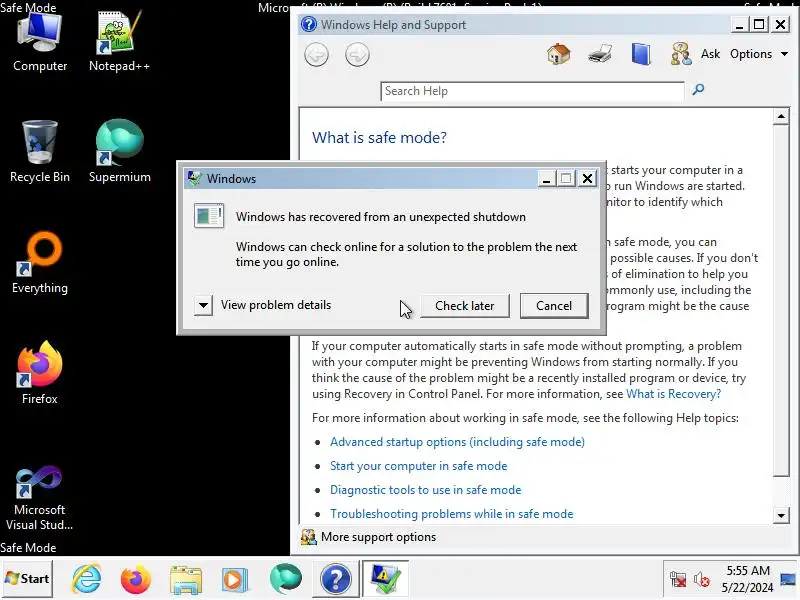
Task: Click the Ask text label
Action: point(710,54)
